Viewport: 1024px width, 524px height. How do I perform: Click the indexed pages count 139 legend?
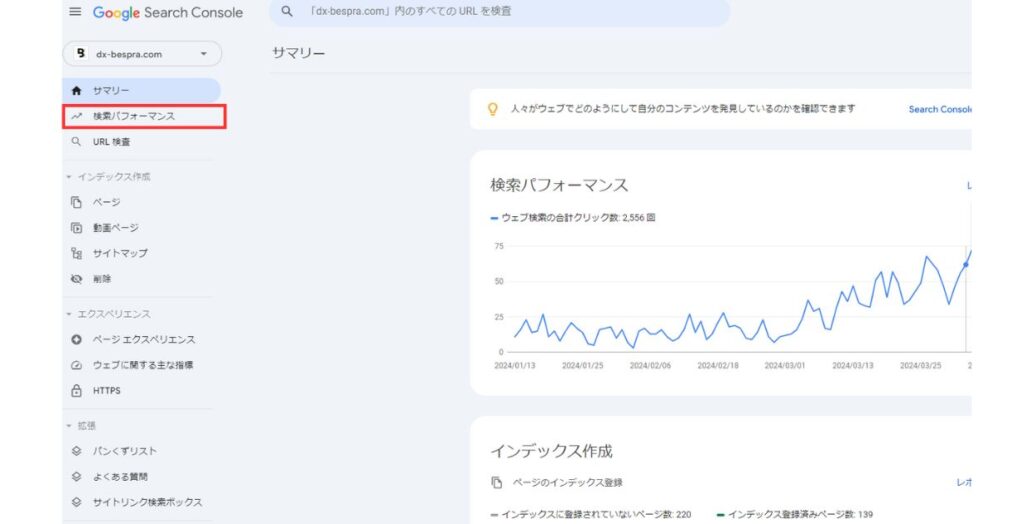[795, 515]
